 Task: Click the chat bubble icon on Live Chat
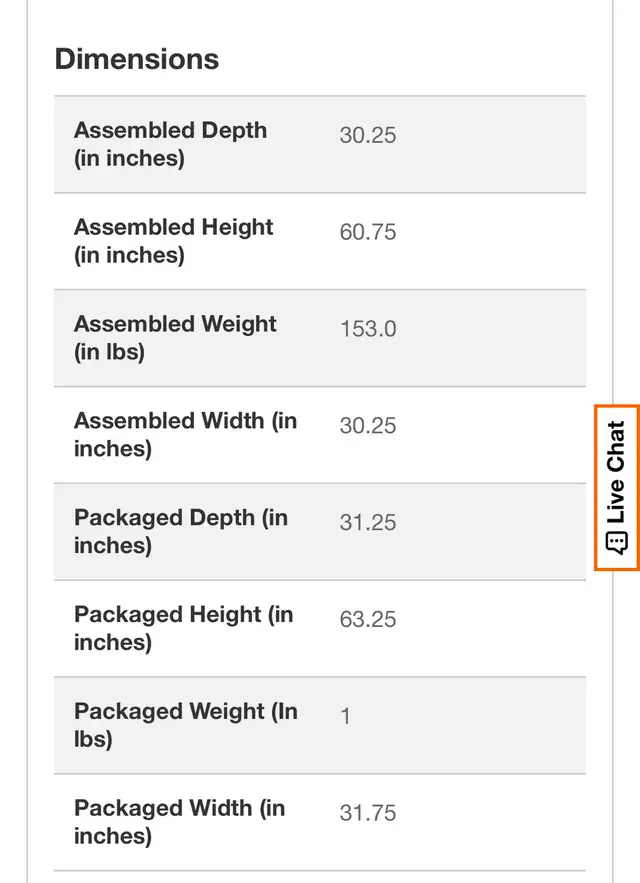point(616,543)
